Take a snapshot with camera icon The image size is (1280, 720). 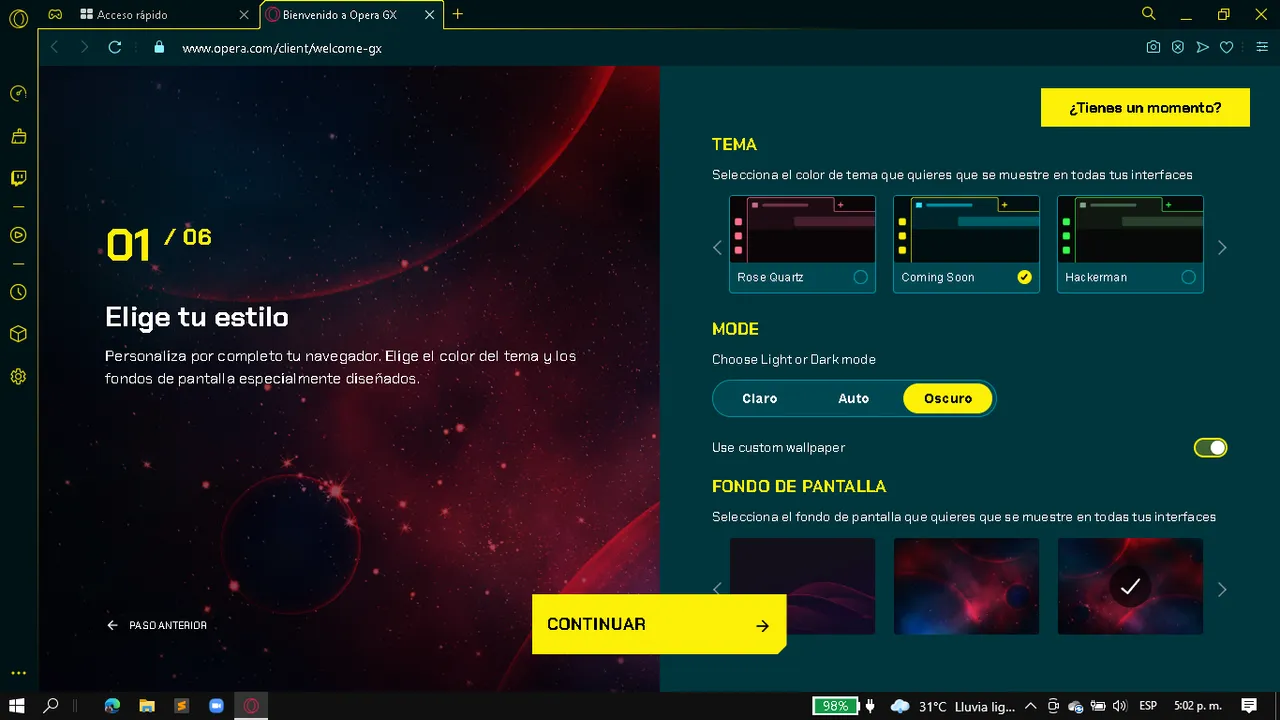[1153, 47]
